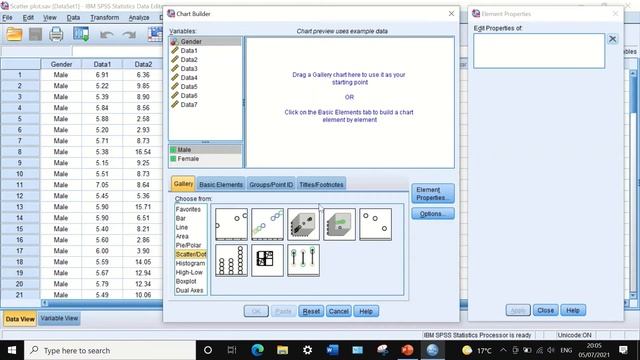Open File Explorer from taskbar
The width and height of the screenshot is (640, 360).
282,350
